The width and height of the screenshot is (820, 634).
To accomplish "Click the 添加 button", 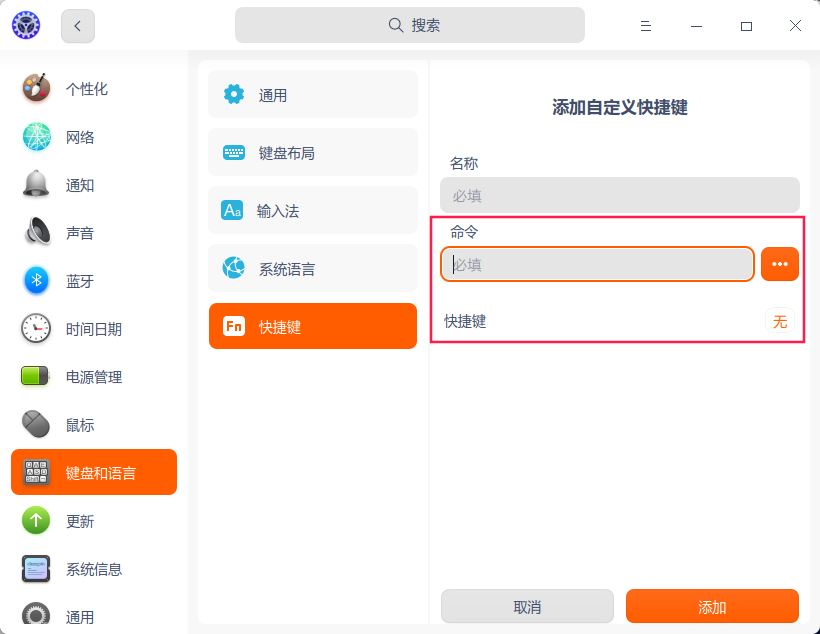I will (712, 607).
